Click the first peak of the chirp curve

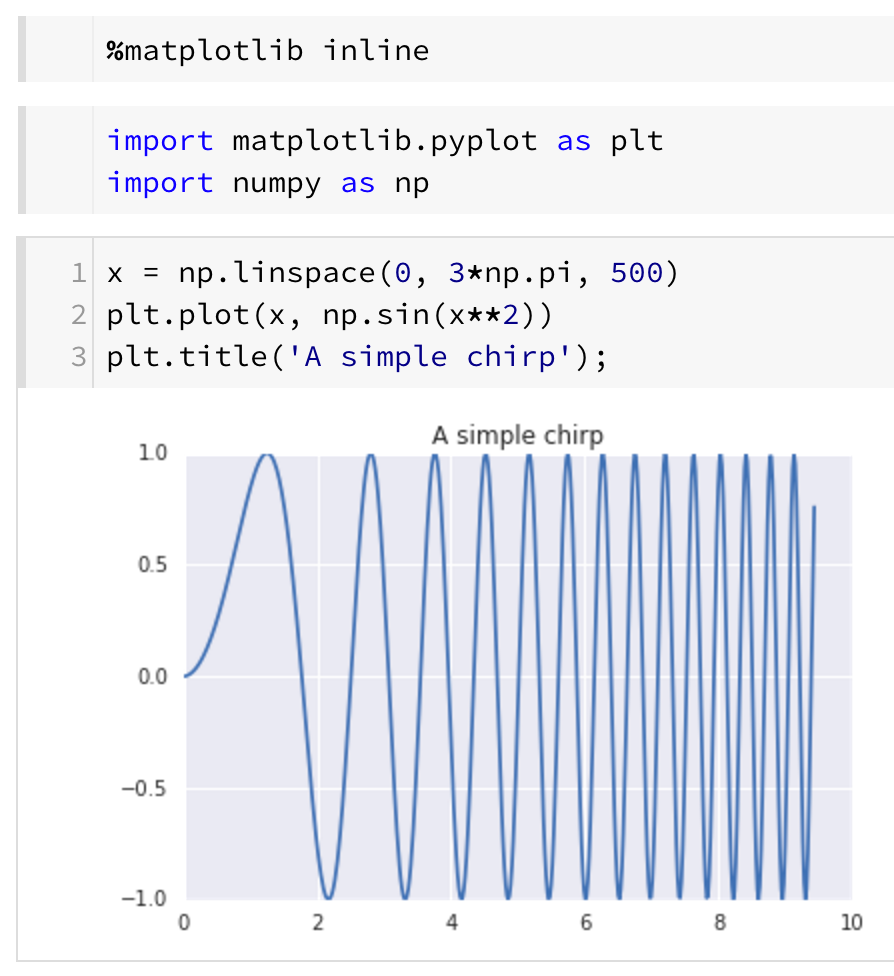266,456
